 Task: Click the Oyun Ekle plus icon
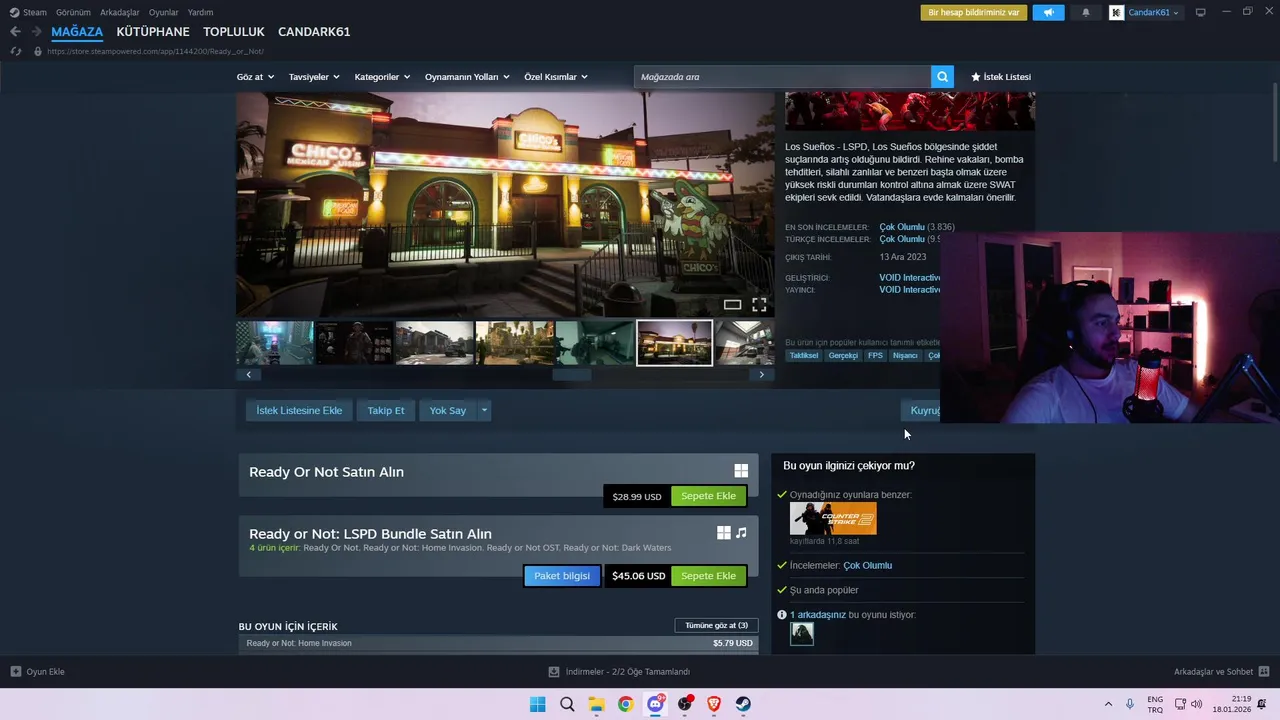click(15, 672)
